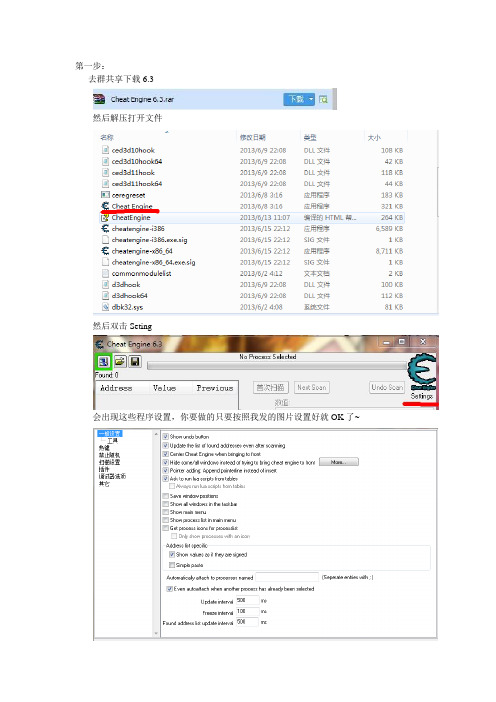The image size is (496, 702).
Task: Toggle Show undo button checkbox
Action: pos(166,436)
